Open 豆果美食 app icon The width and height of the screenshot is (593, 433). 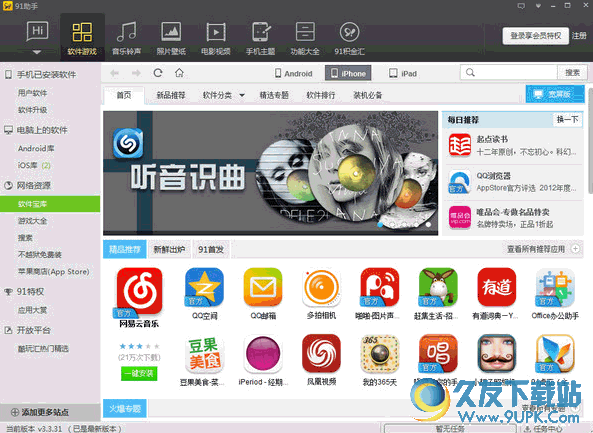205,354
